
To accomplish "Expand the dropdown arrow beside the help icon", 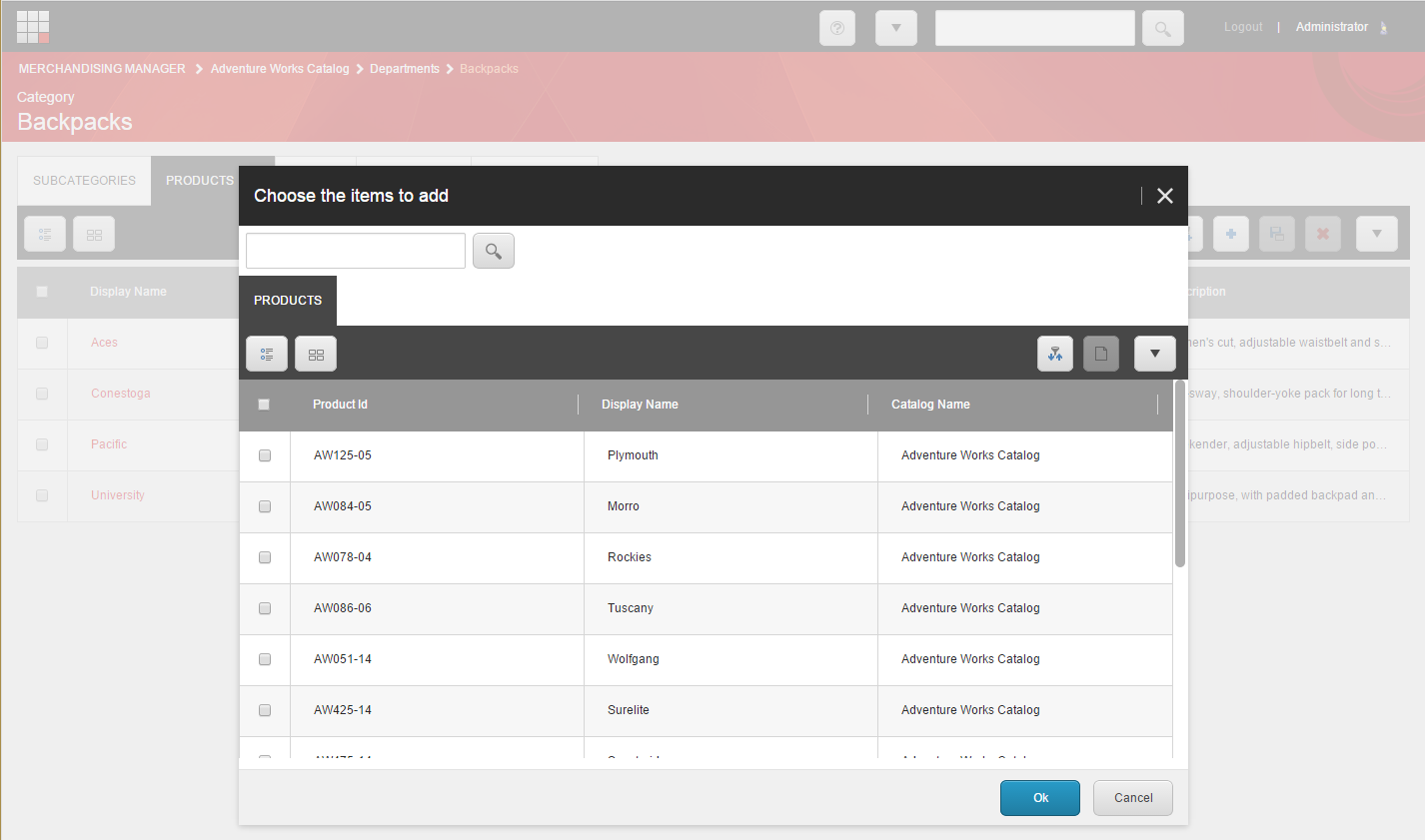I will (895, 28).
